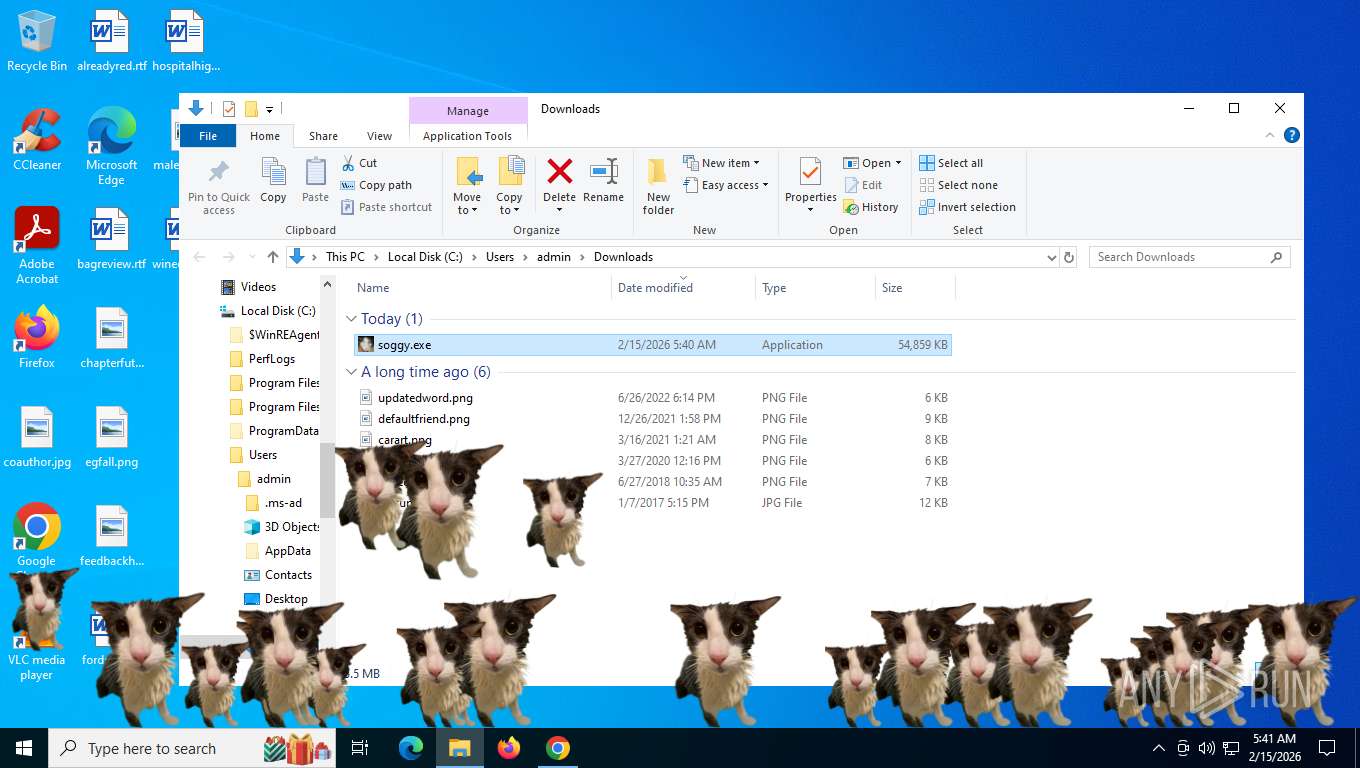Click Local Disk (C:) in breadcrumb

point(425,257)
